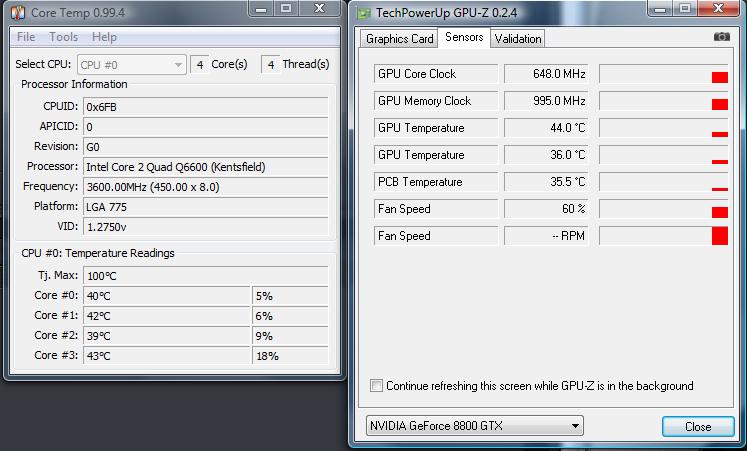Click the CPUID field showing 0x6FB
Screen dimensions: 747x451
coord(206,107)
